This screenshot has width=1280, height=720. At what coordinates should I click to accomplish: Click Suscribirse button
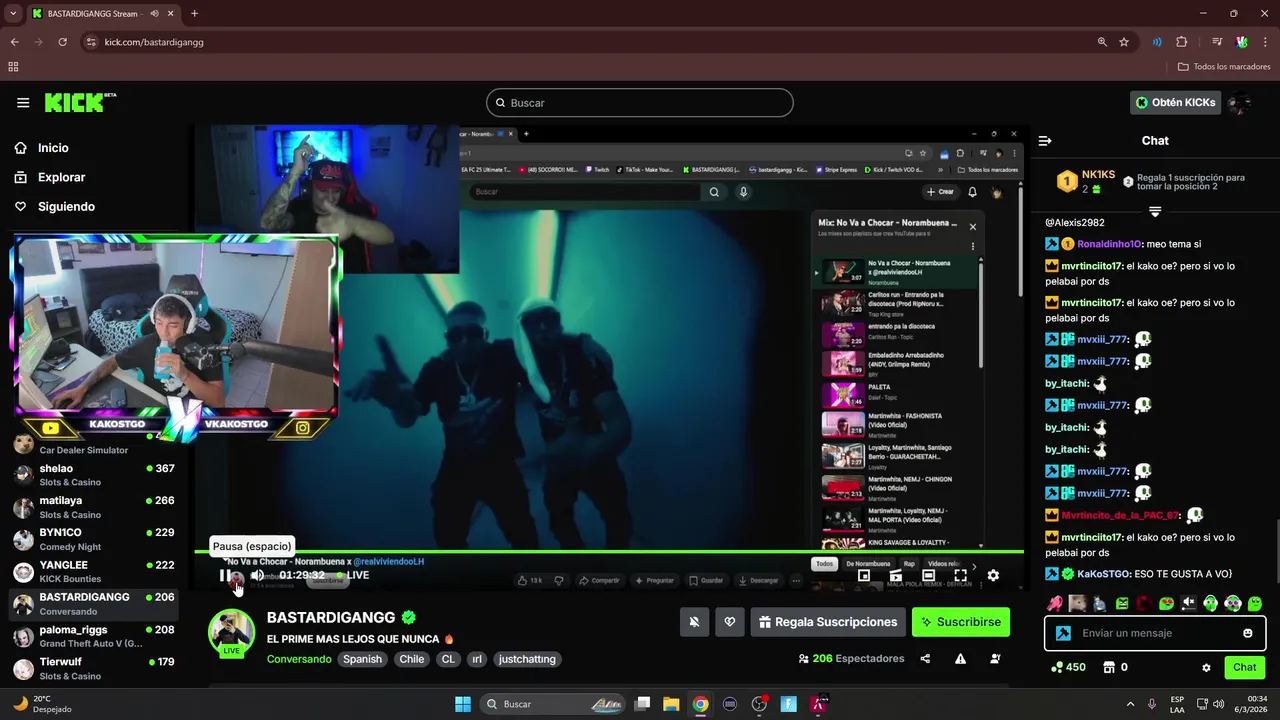pos(961,622)
